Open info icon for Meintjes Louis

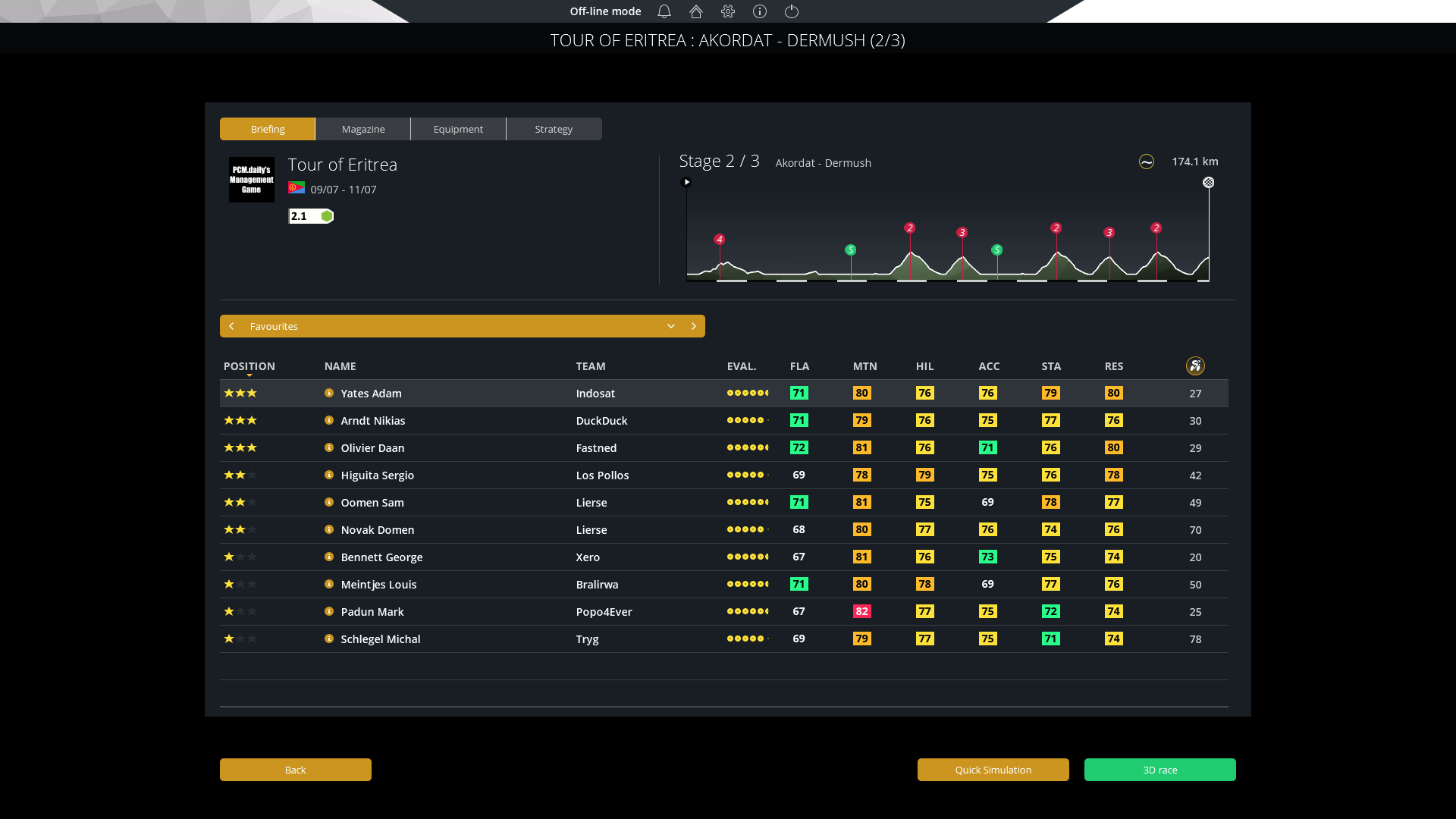(329, 584)
